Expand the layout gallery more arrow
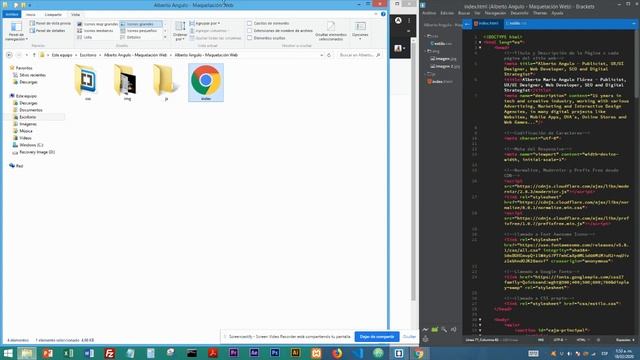640x360 pixels. point(165,38)
